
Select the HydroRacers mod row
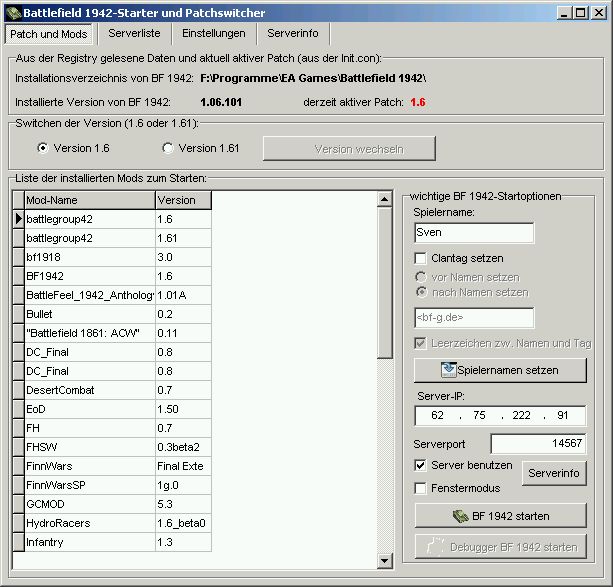(112, 523)
